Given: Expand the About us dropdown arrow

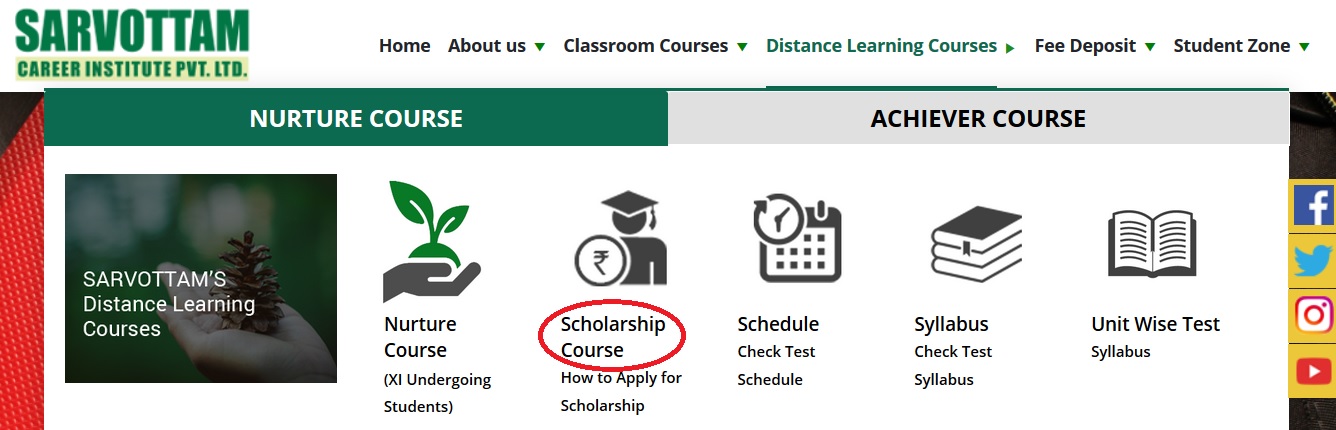Looking at the screenshot, I should (x=540, y=47).
